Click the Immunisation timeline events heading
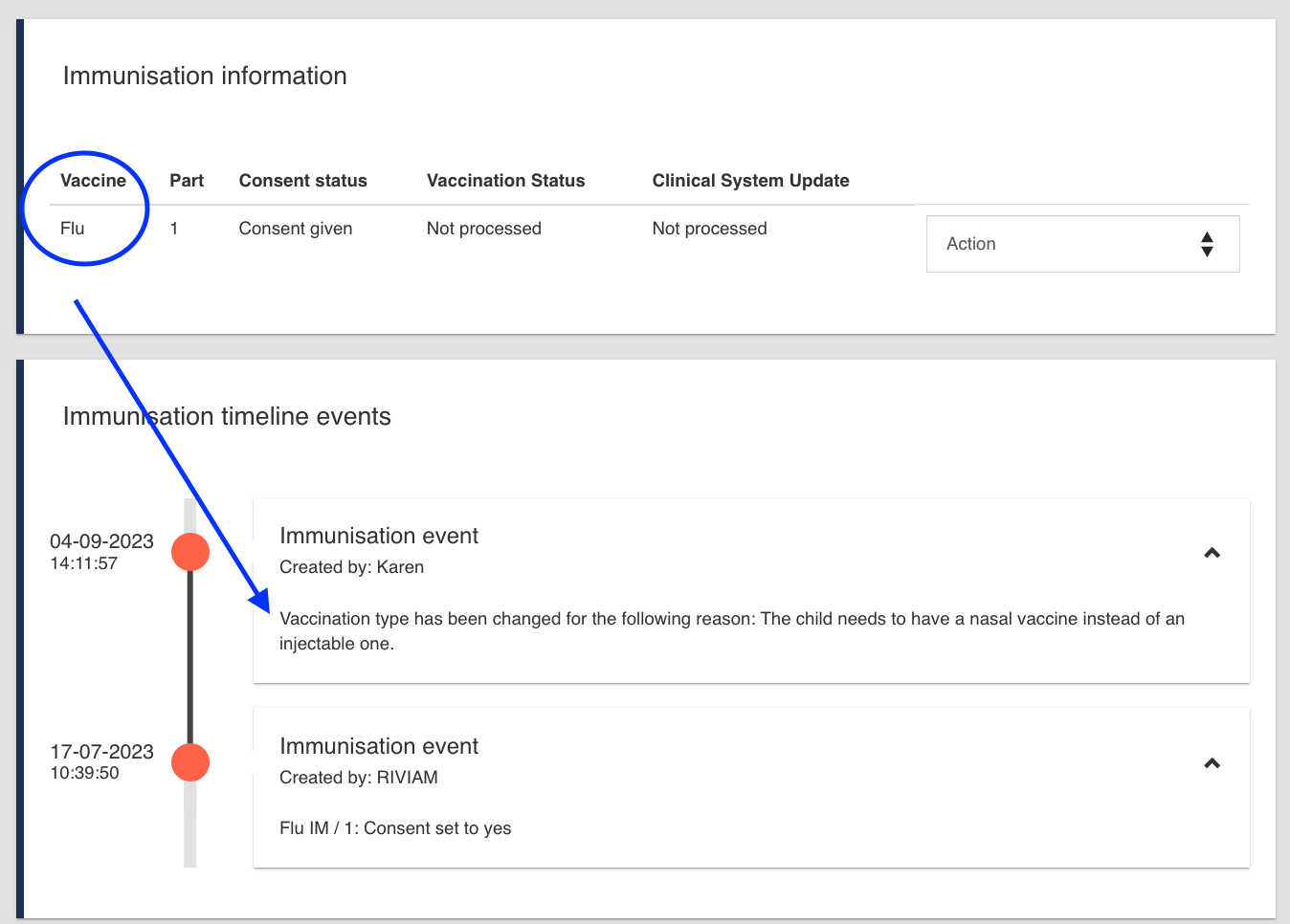Image resolution: width=1290 pixels, height=924 pixels. (x=227, y=416)
